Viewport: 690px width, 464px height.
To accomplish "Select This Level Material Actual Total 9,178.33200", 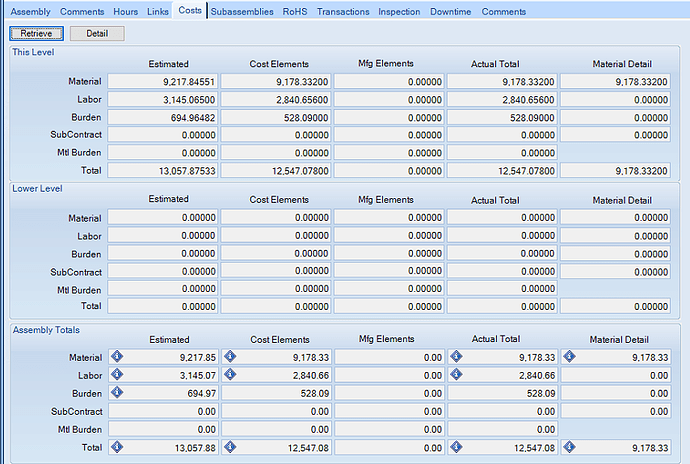I will [502, 81].
